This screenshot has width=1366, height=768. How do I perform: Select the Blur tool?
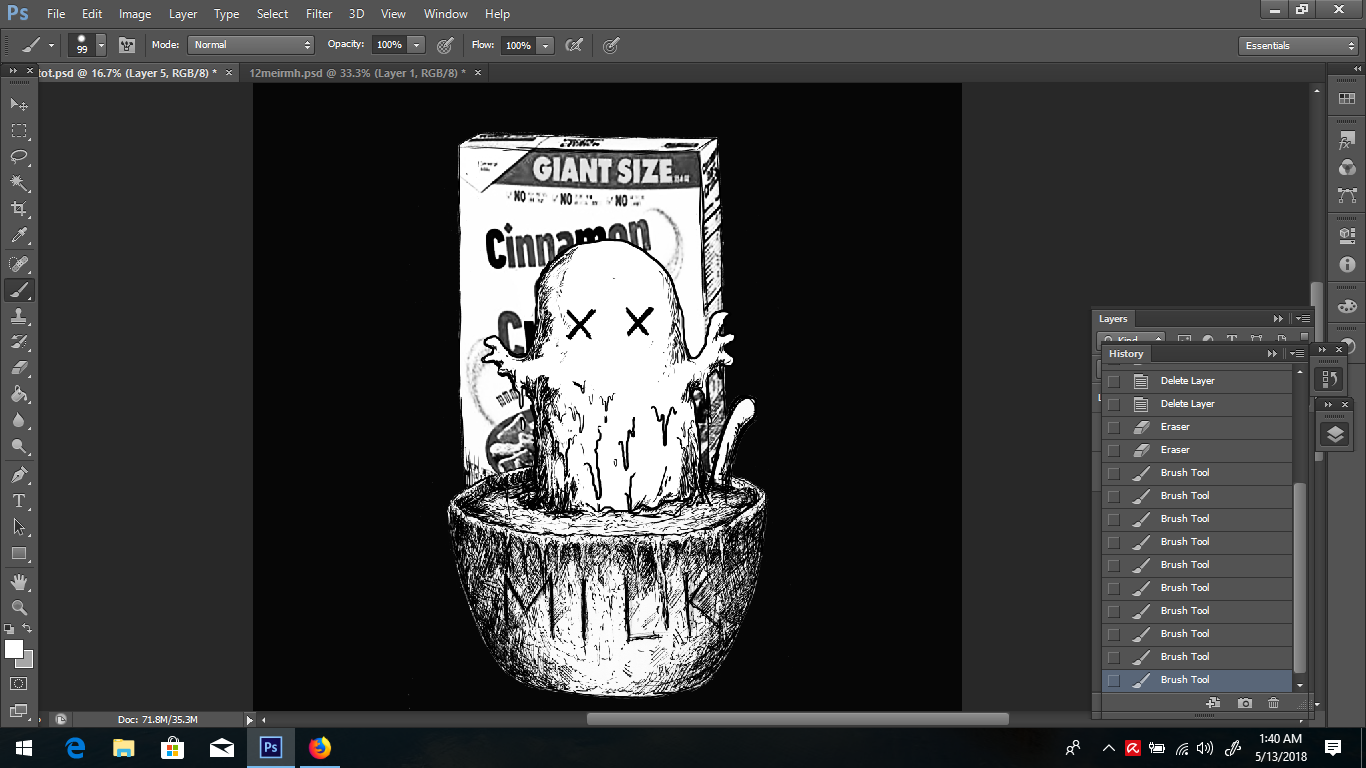19,420
